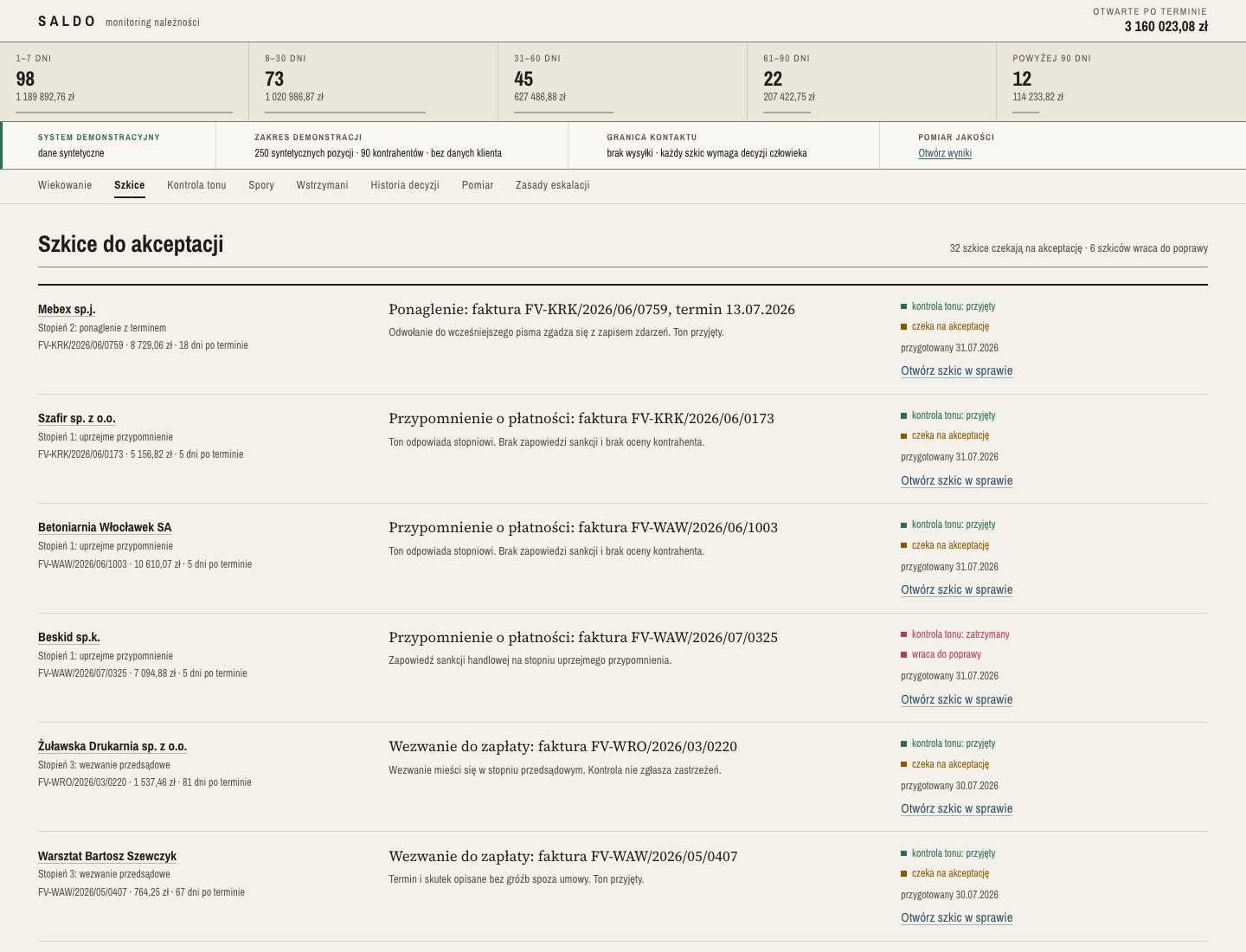Image resolution: width=1246 pixels, height=952 pixels.
Task: Open the Spory tab
Action: tap(261, 185)
